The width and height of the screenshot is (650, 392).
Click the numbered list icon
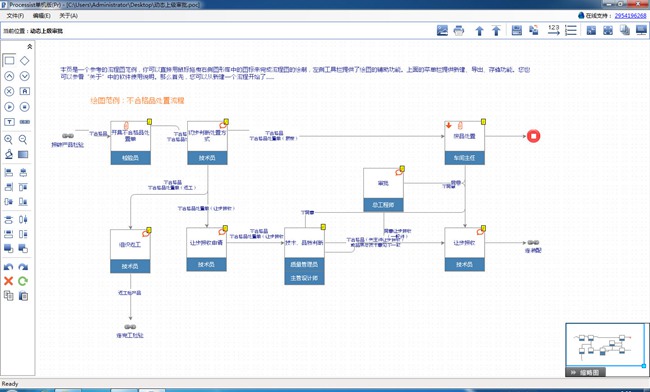click(x=571, y=30)
